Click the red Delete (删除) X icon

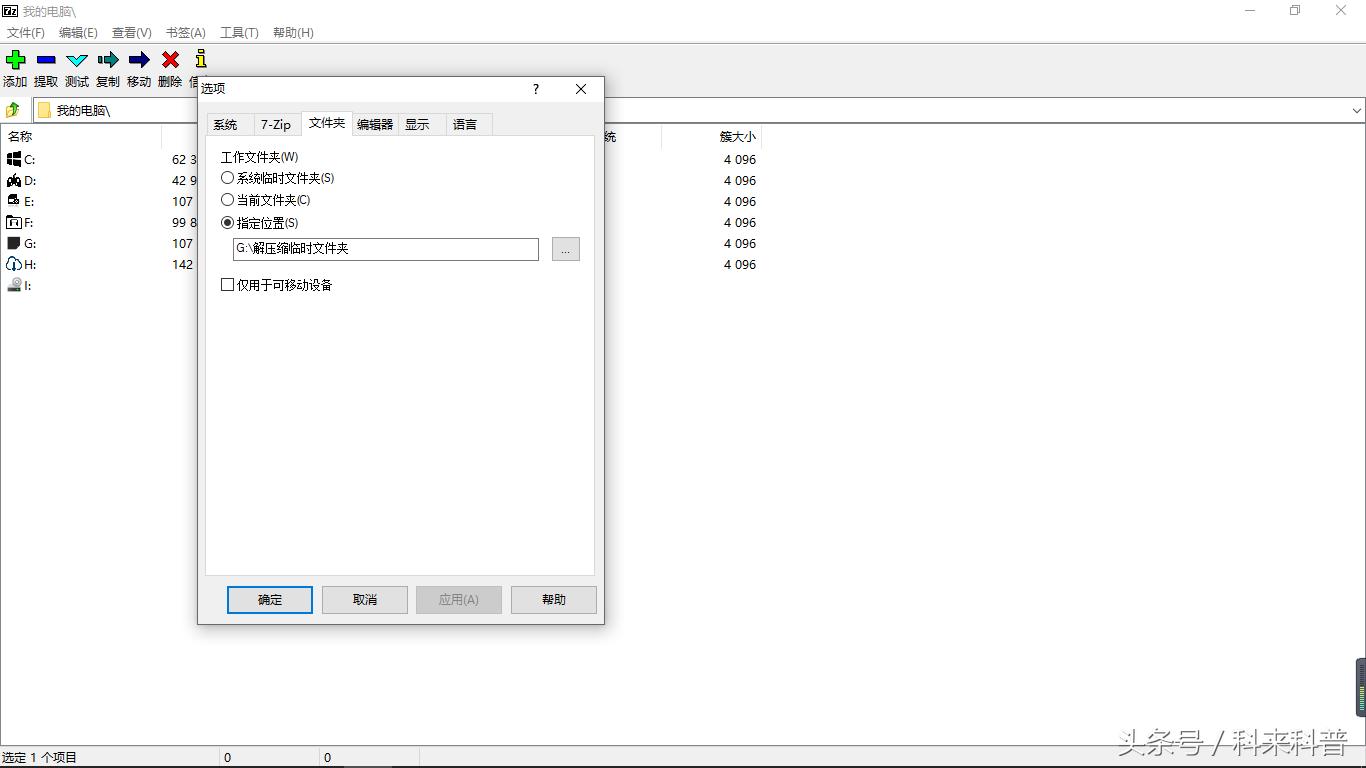point(170,60)
